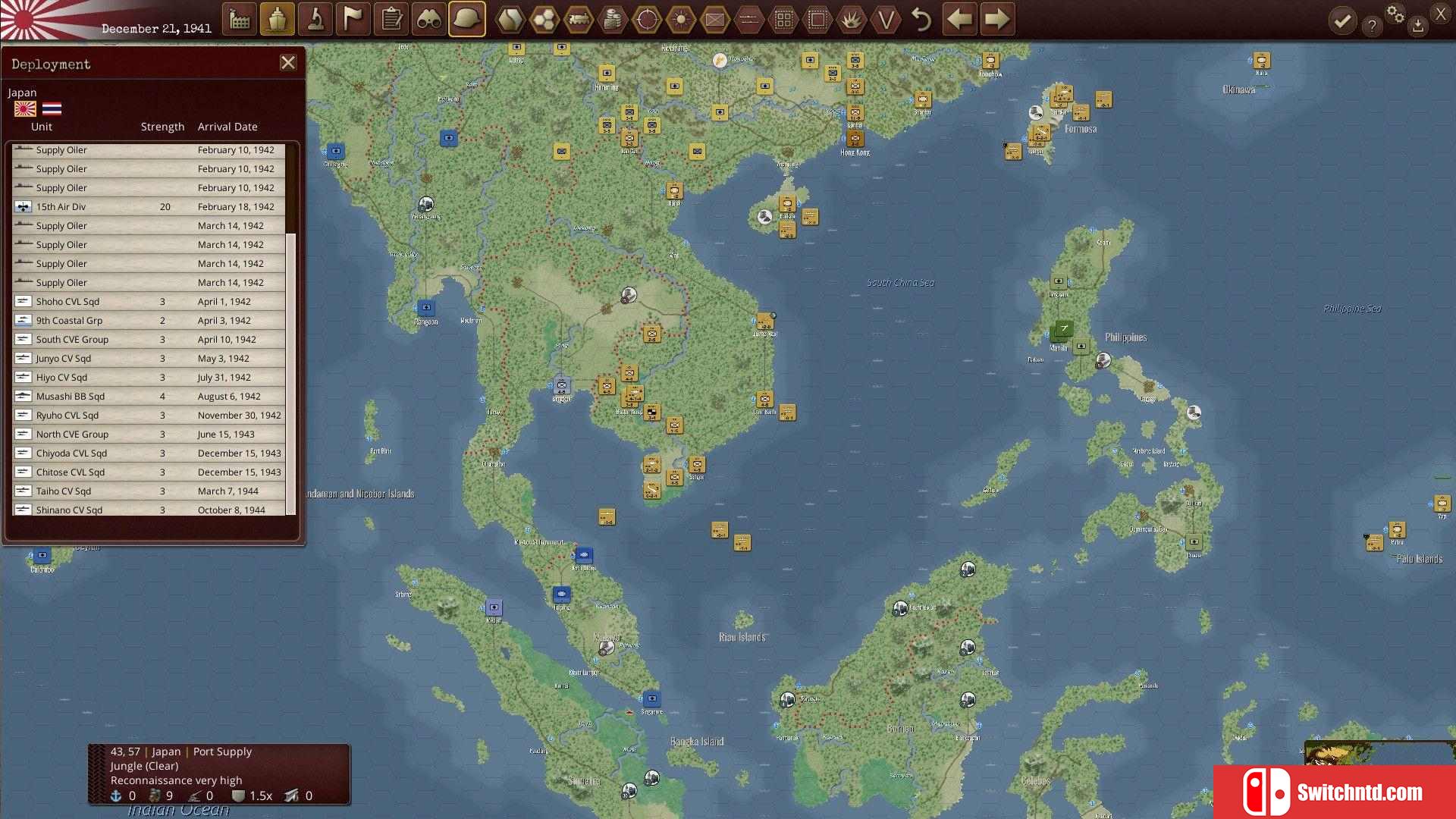Click the blue unit at Rangoon
This screenshot has height=819, width=1456.
click(426, 307)
